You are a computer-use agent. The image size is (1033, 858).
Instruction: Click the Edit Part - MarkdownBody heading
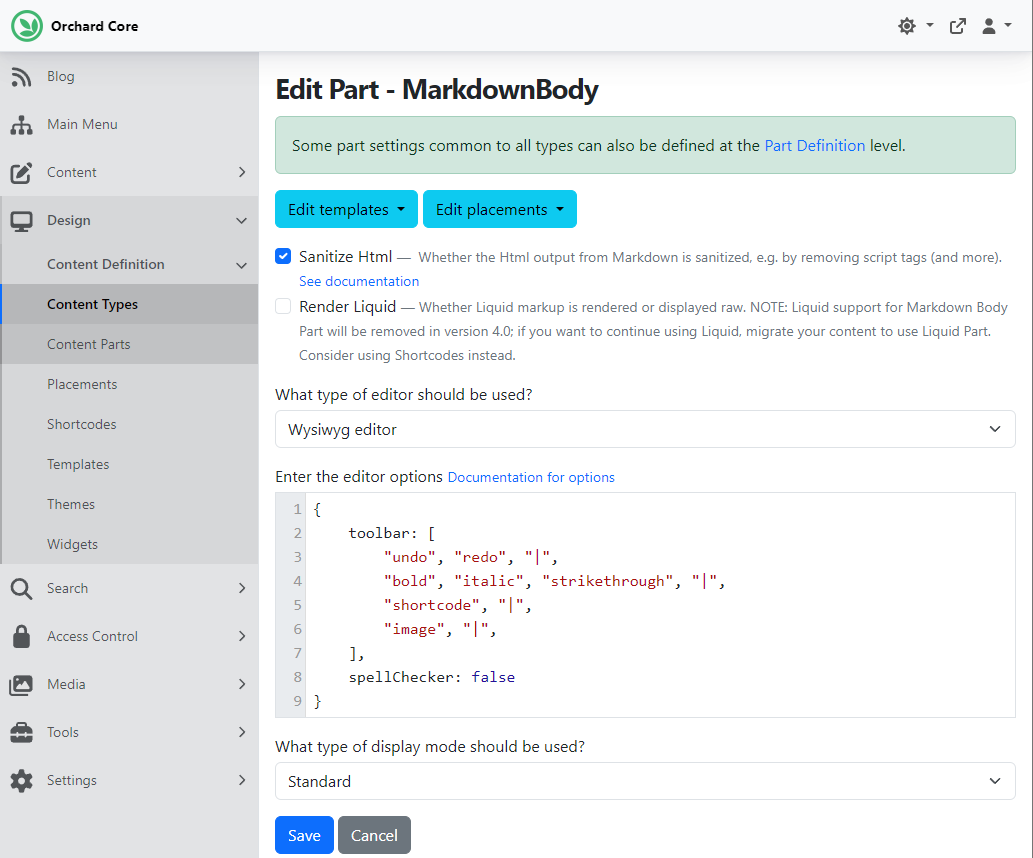tap(437, 90)
